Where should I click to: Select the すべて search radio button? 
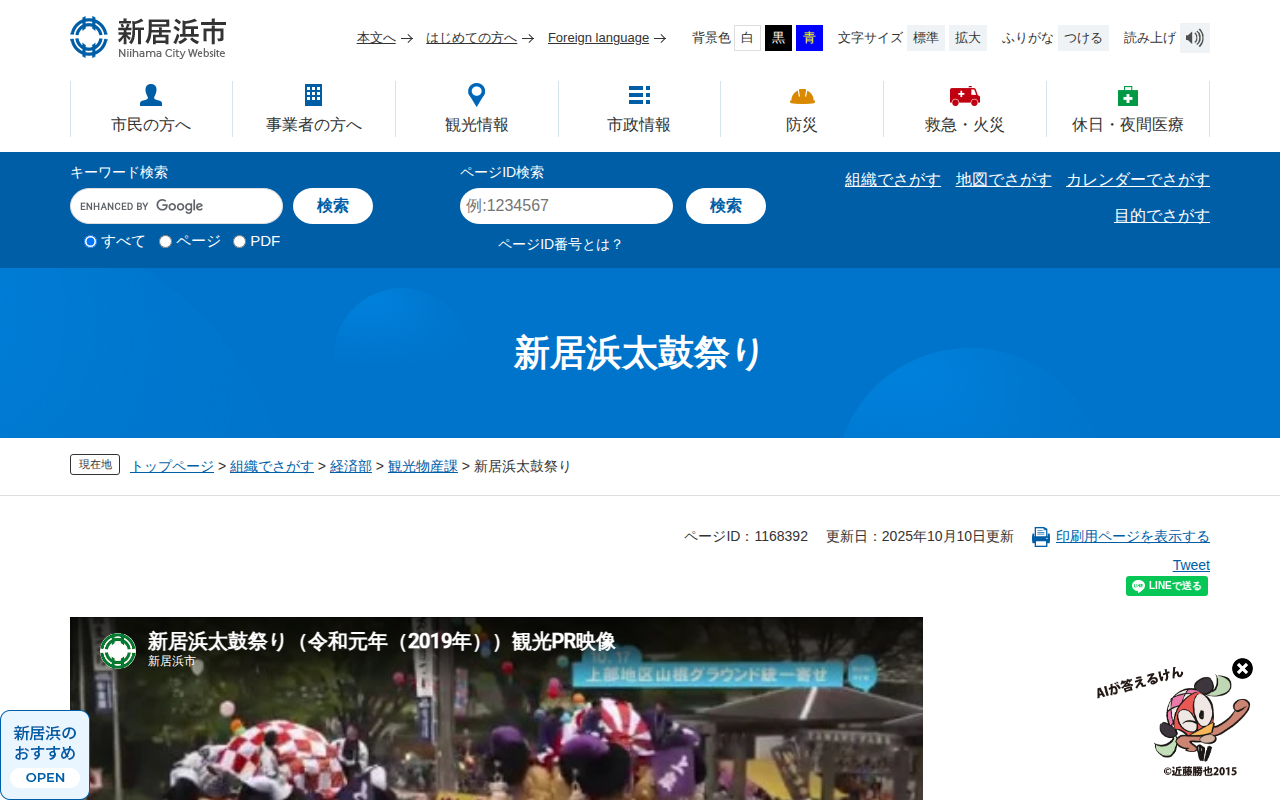[90, 241]
